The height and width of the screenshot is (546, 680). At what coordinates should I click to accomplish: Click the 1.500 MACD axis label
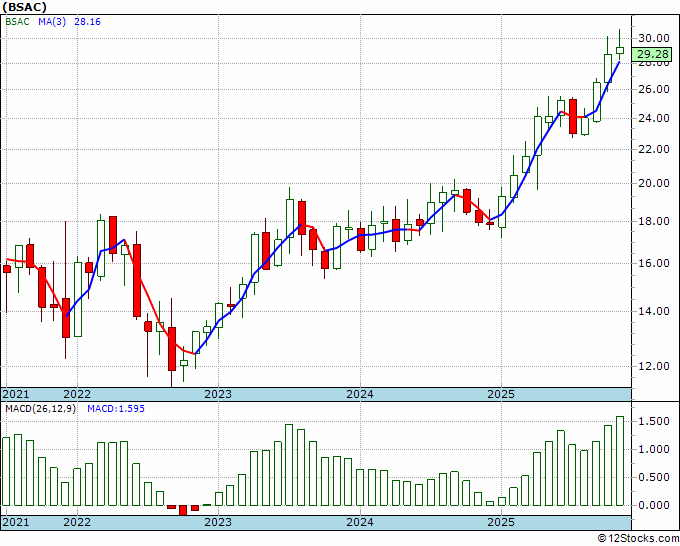[654, 422]
